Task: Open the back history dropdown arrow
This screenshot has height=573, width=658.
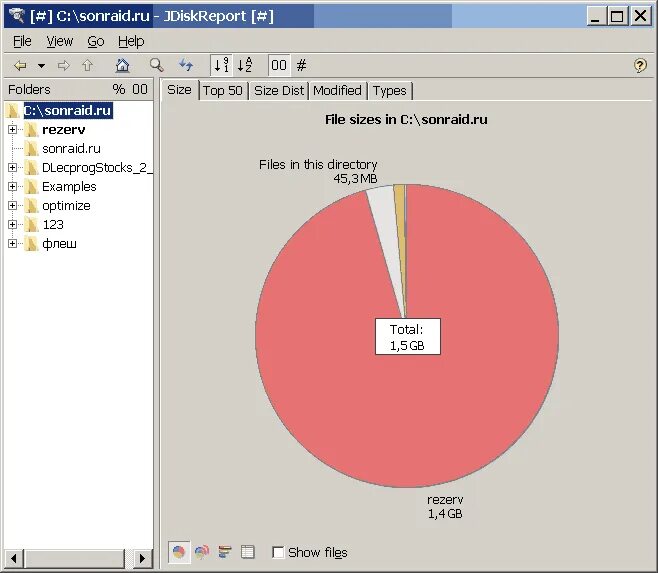Action: [41, 65]
